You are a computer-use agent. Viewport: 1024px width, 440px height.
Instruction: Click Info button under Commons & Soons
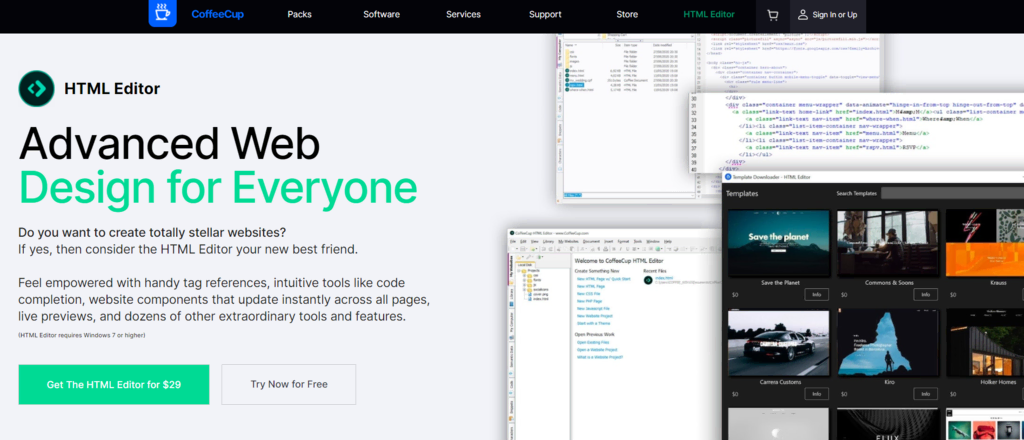(925, 295)
